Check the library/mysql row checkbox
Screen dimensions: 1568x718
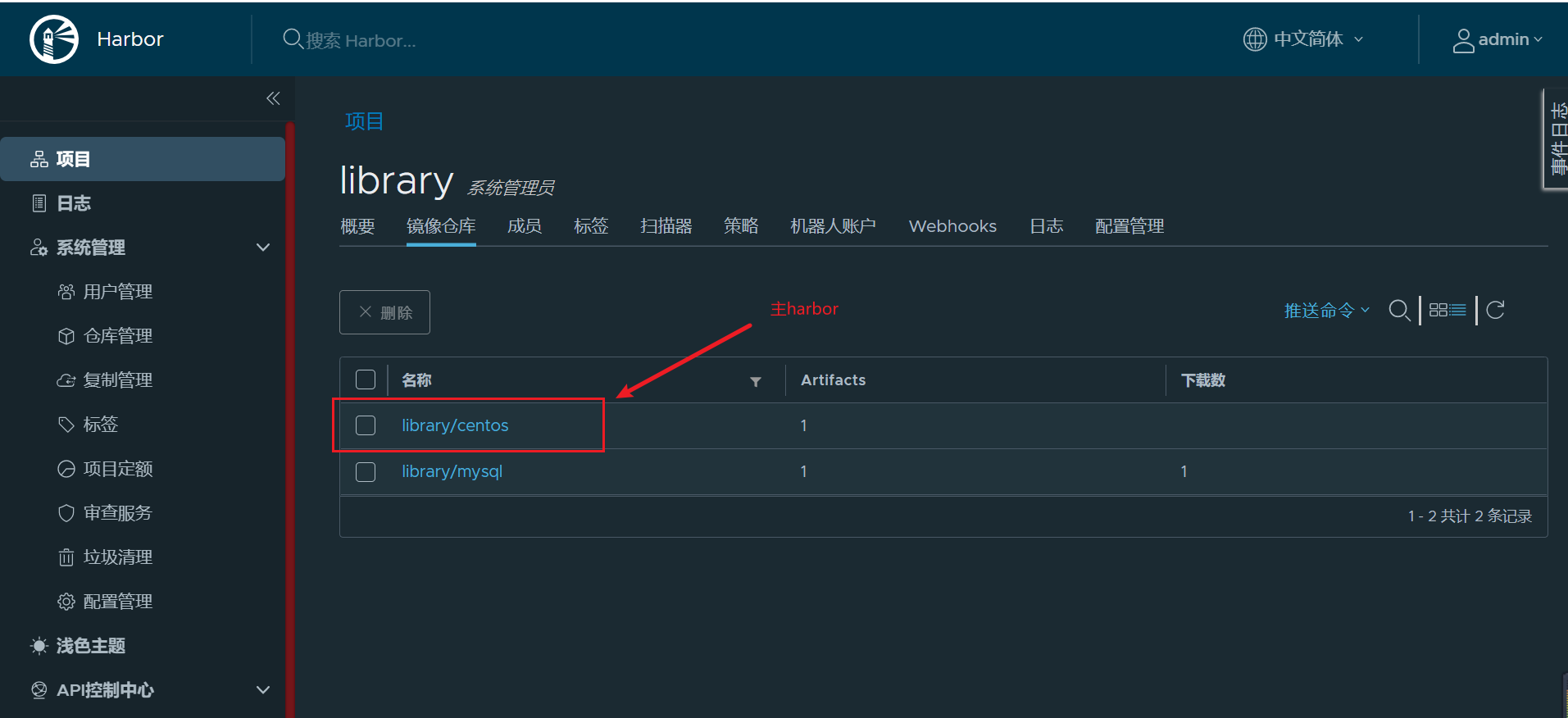point(366,472)
